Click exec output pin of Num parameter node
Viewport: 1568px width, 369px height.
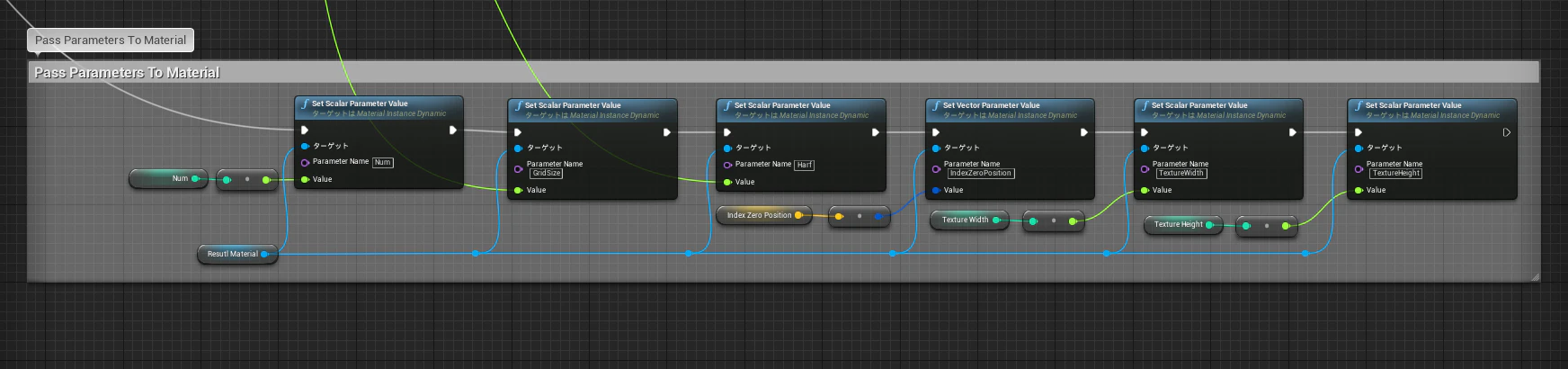pos(453,130)
